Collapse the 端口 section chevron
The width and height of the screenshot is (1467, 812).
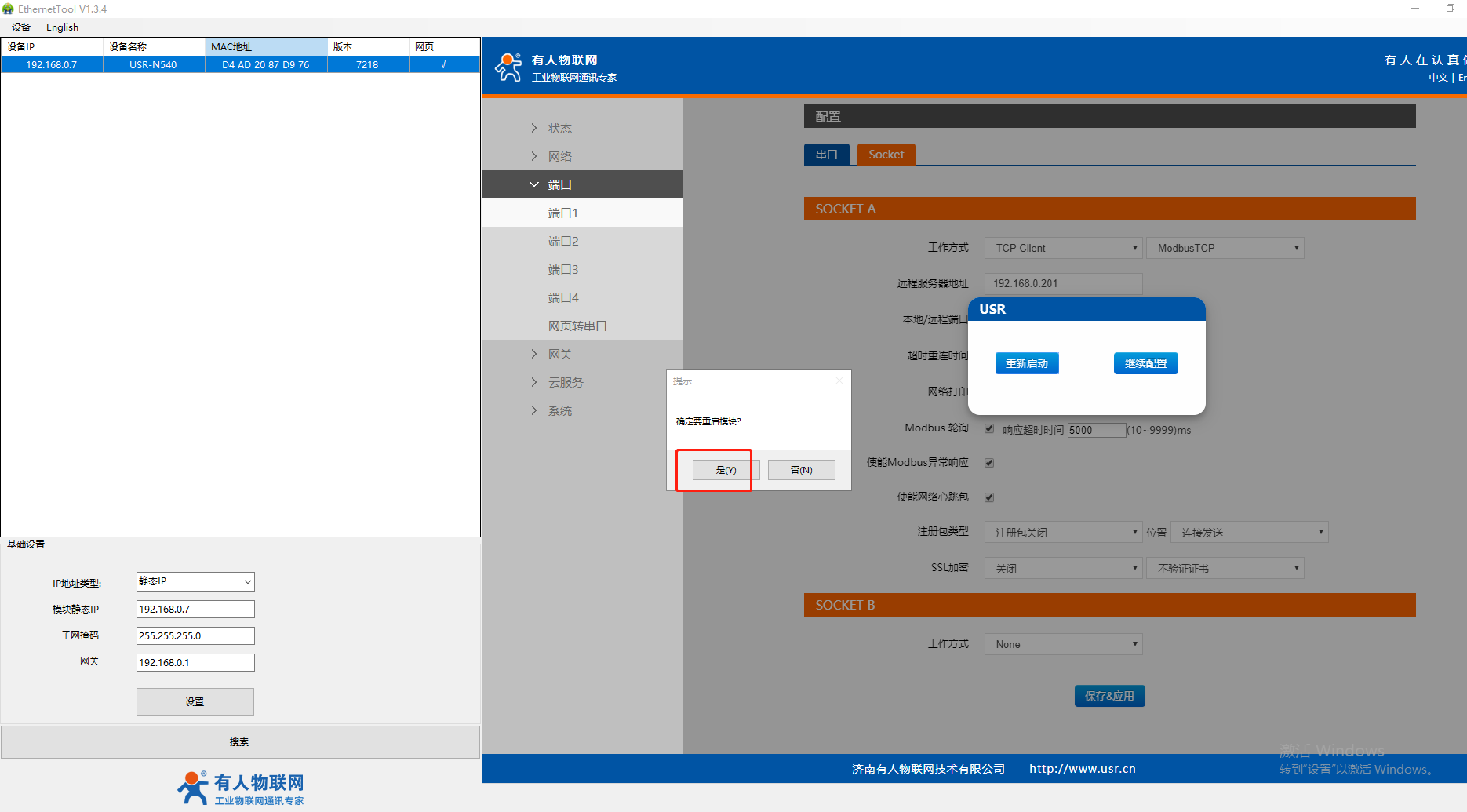point(534,184)
